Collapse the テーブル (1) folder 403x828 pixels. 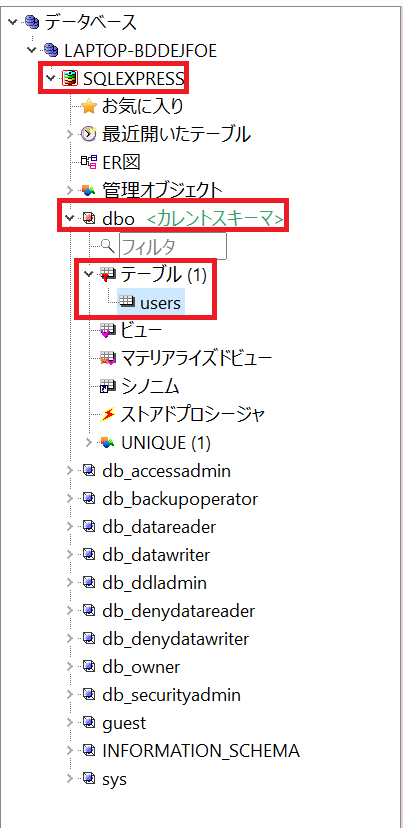[89, 274]
